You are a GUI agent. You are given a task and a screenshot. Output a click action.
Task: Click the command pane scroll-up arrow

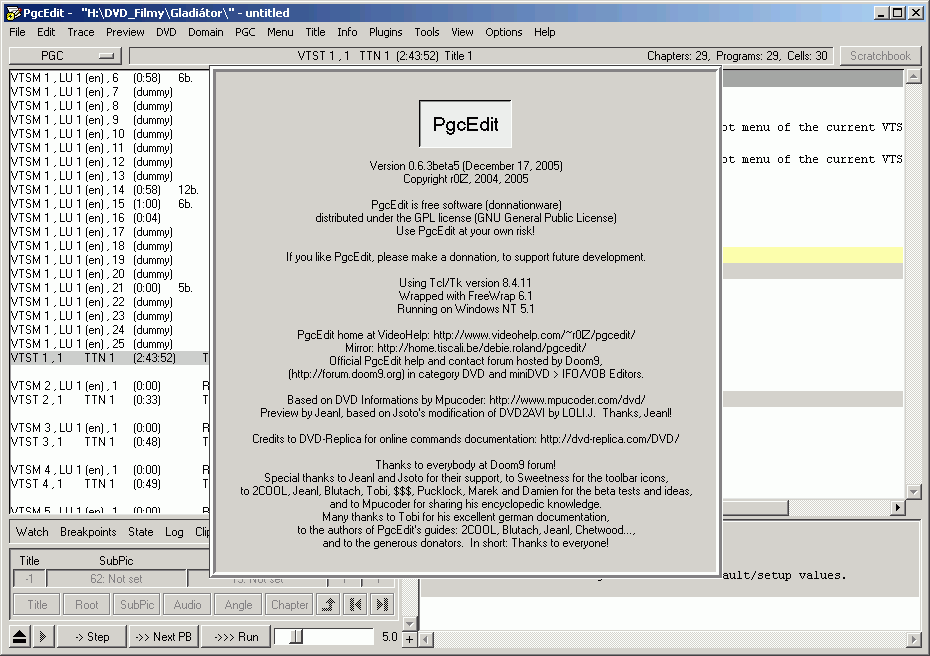[x=913, y=76]
